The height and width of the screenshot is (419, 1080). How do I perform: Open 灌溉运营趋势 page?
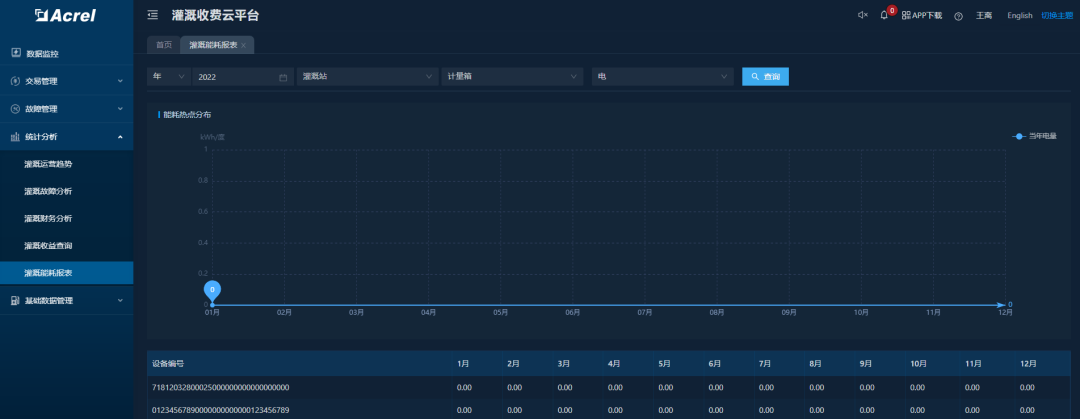[x=66, y=164]
